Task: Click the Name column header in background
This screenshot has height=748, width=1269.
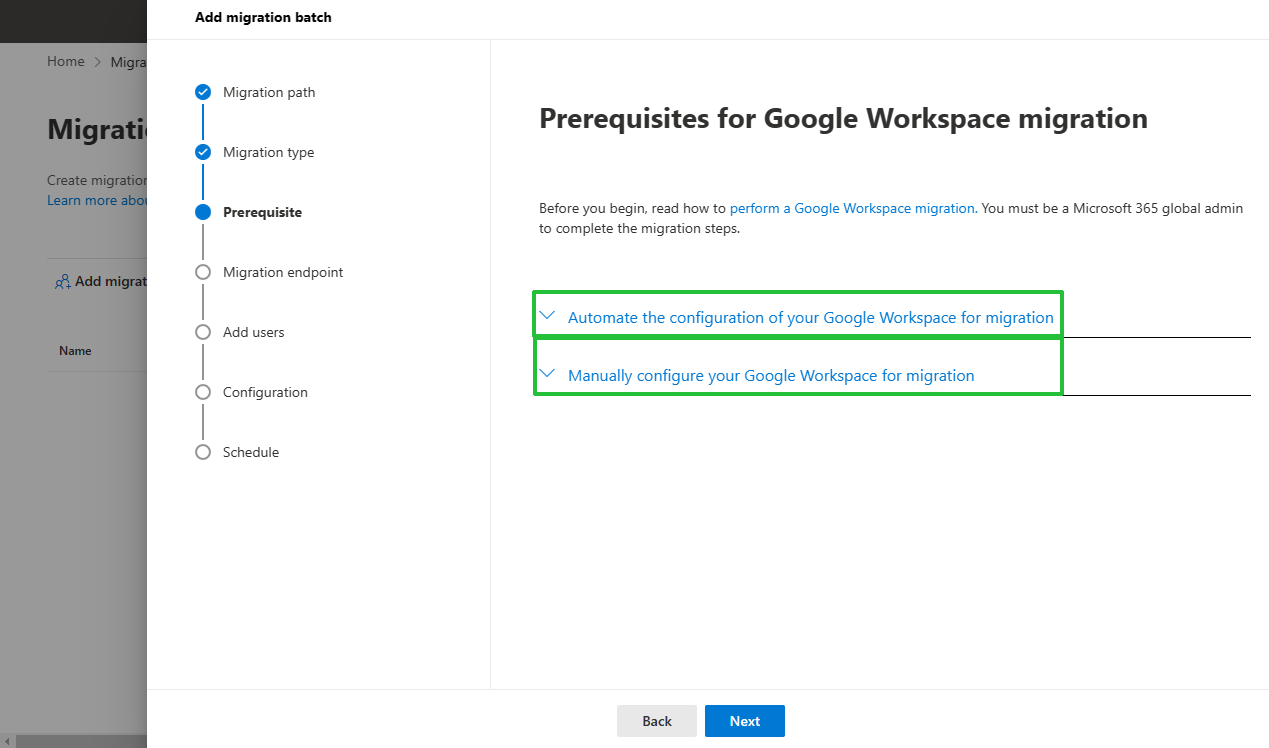Action: point(75,351)
